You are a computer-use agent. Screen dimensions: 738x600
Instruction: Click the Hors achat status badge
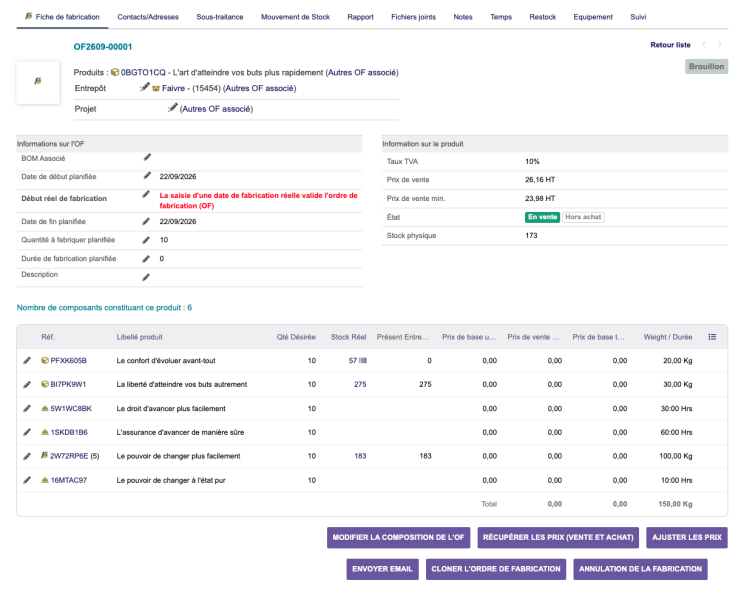[x=583, y=217]
